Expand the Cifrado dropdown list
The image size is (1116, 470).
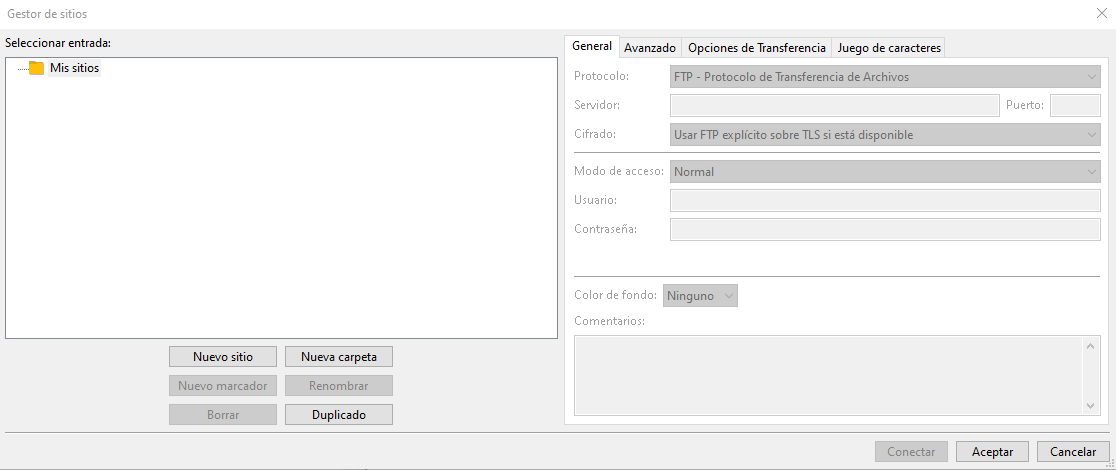tap(885, 135)
